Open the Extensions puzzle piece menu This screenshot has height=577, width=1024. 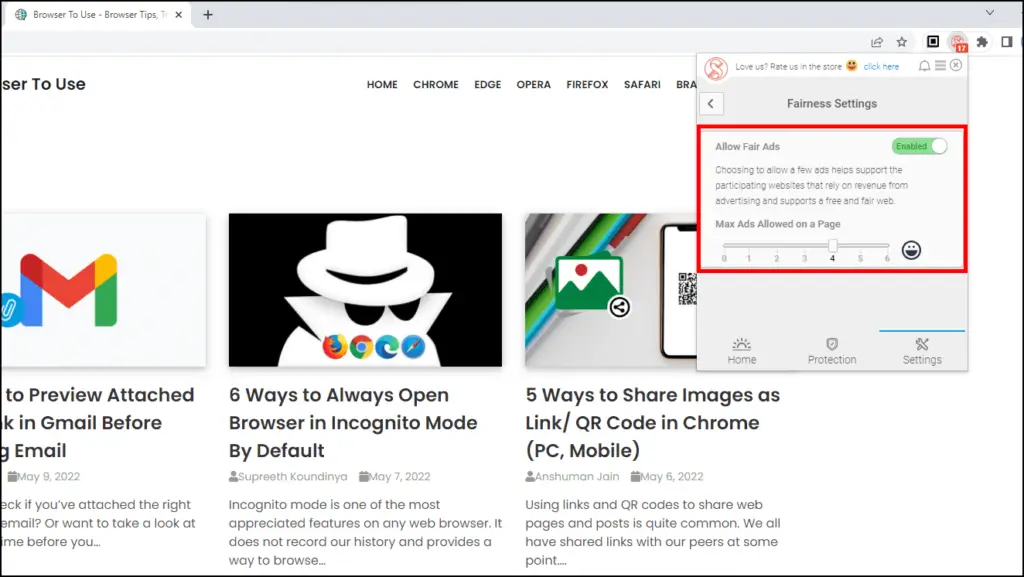pos(982,42)
